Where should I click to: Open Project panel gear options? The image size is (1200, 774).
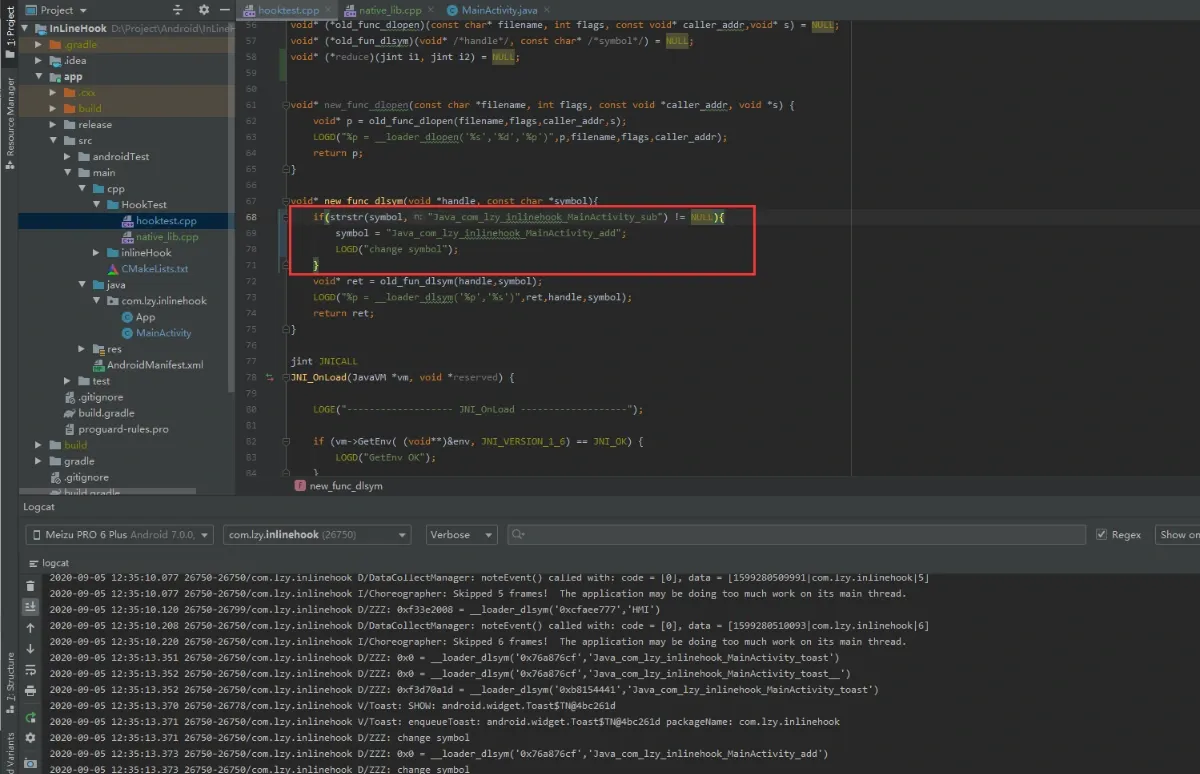(203, 10)
